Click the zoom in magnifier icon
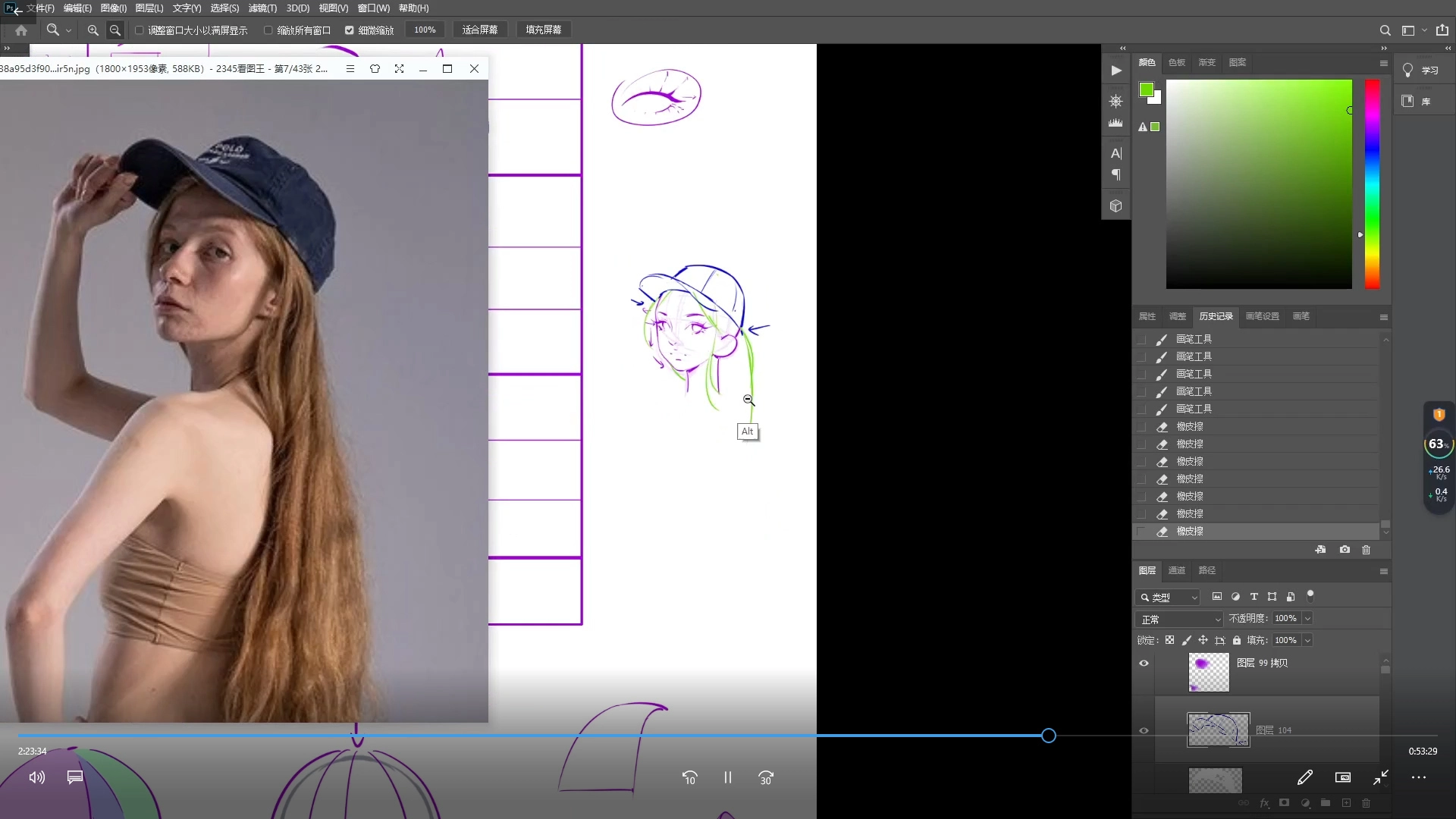1456x819 pixels. (x=93, y=30)
